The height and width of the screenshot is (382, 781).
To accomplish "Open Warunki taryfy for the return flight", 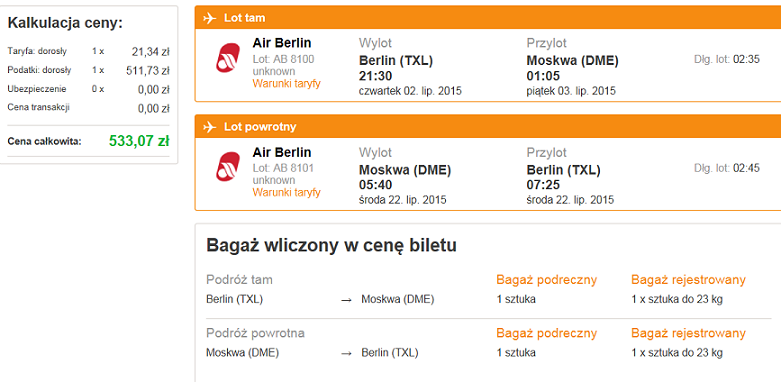I will 286,192.
